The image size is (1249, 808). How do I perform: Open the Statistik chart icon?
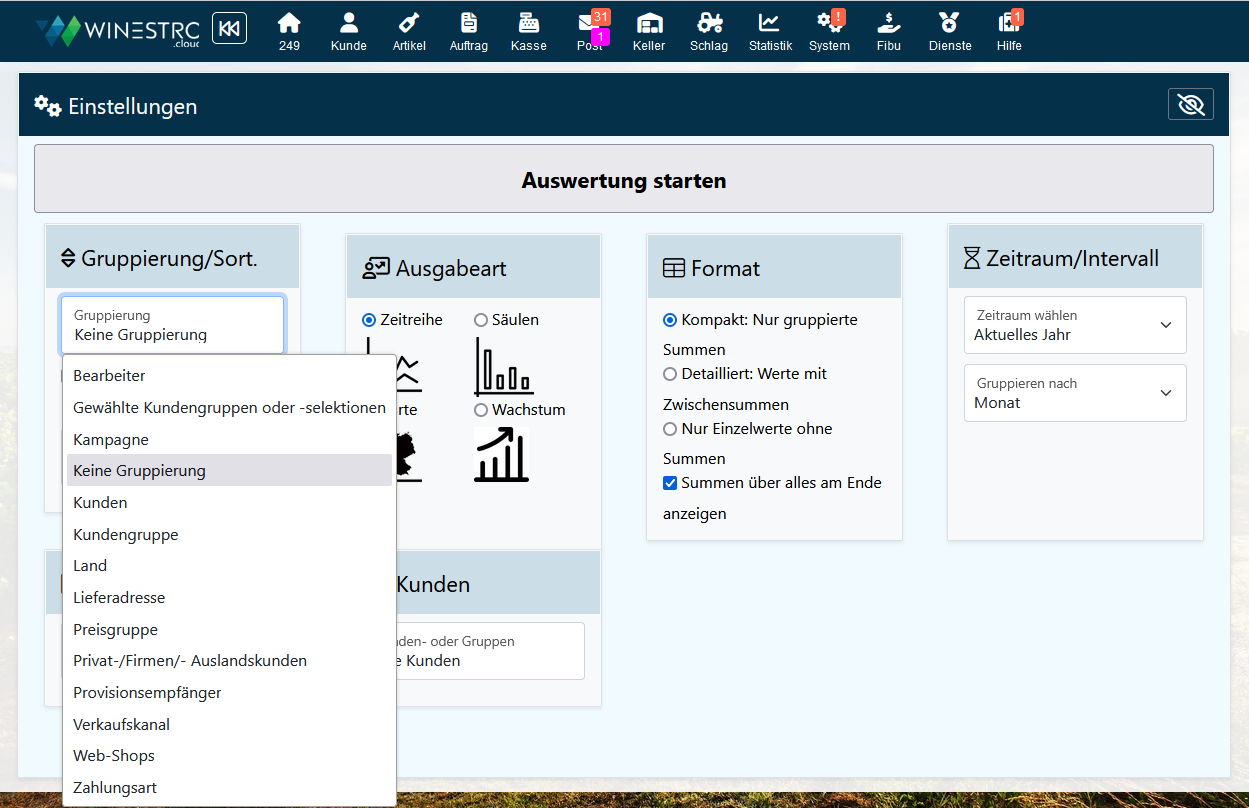769,32
